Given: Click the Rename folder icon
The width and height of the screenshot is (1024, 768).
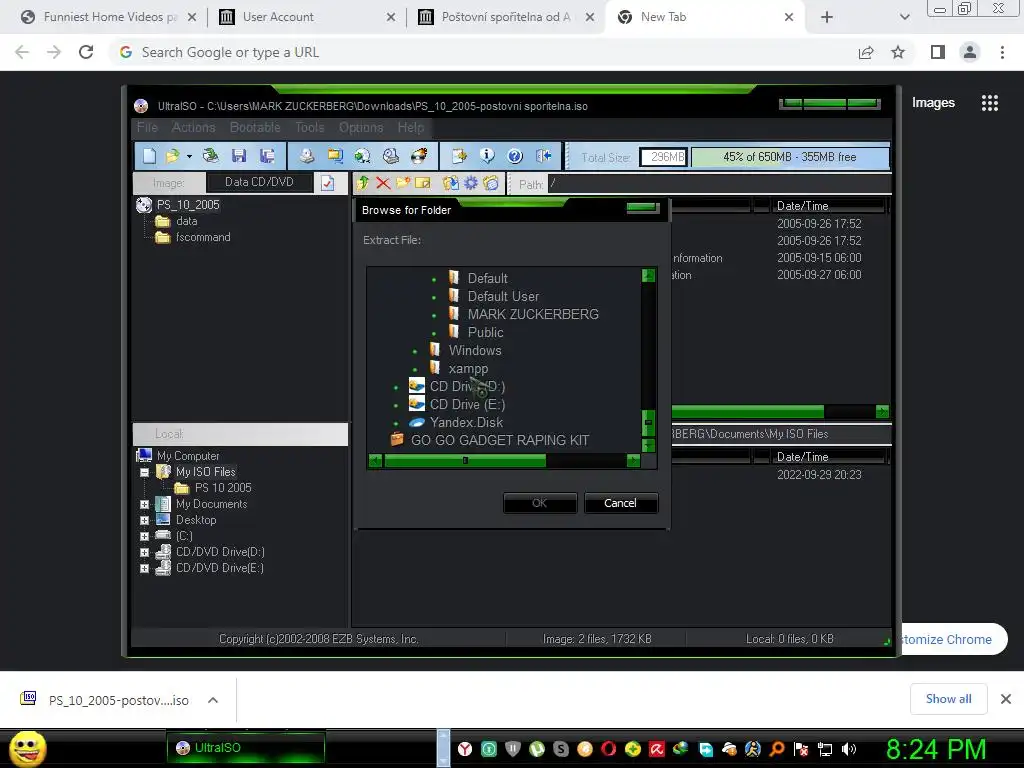Looking at the screenshot, I should (423, 183).
